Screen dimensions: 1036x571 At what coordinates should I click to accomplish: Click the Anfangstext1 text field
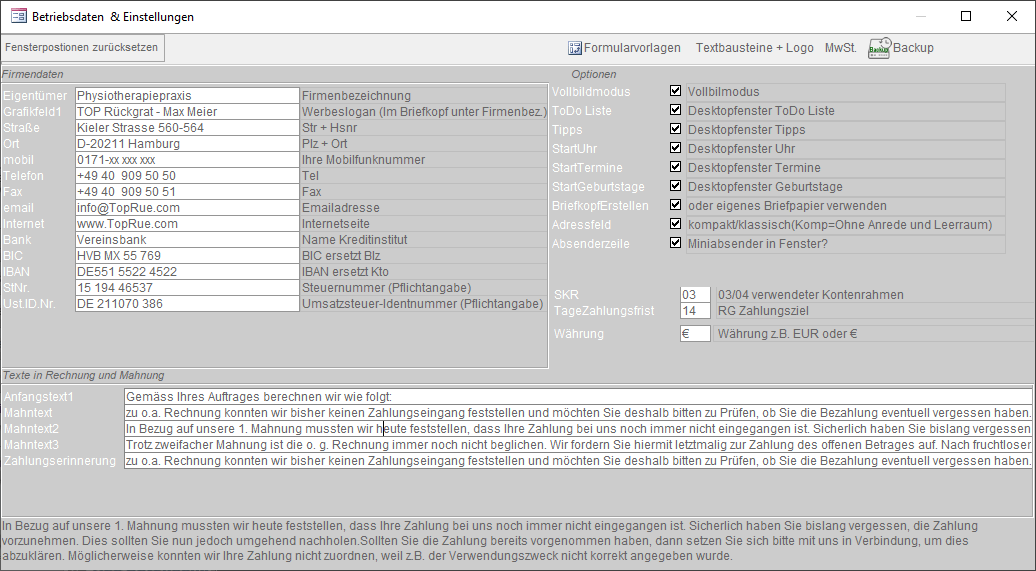pos(577,397)
